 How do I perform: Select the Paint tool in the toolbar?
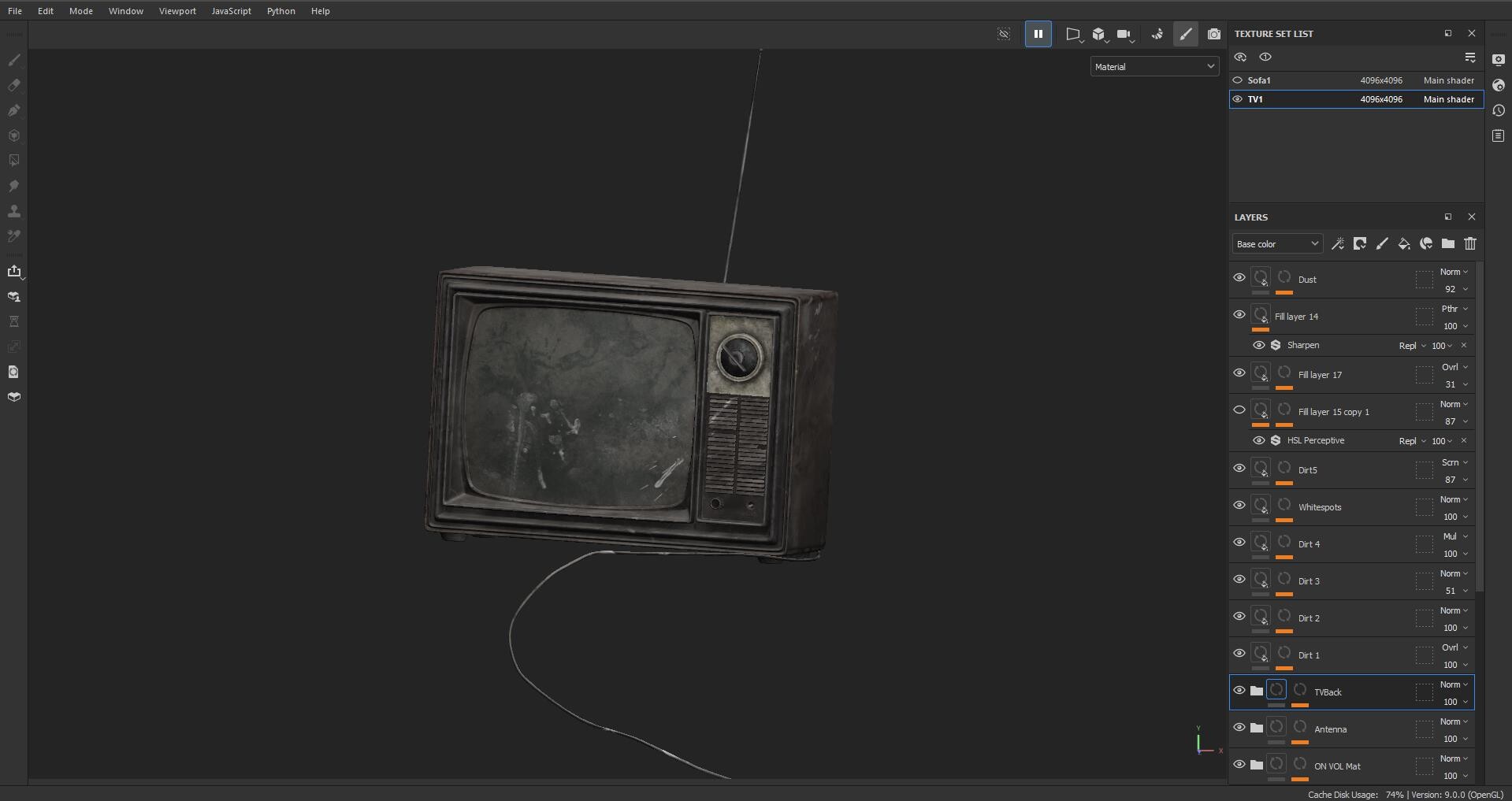14,60
